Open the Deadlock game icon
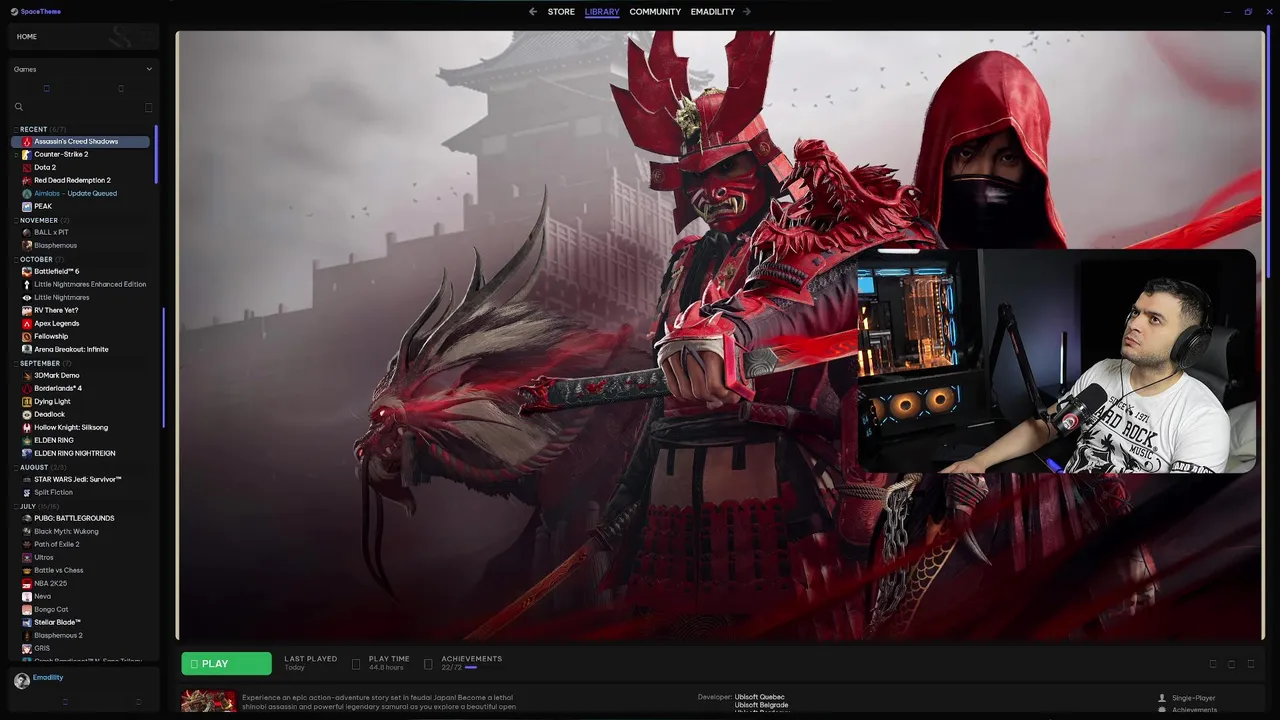This screenshot has height=720, width=1280. click(27, 415)
